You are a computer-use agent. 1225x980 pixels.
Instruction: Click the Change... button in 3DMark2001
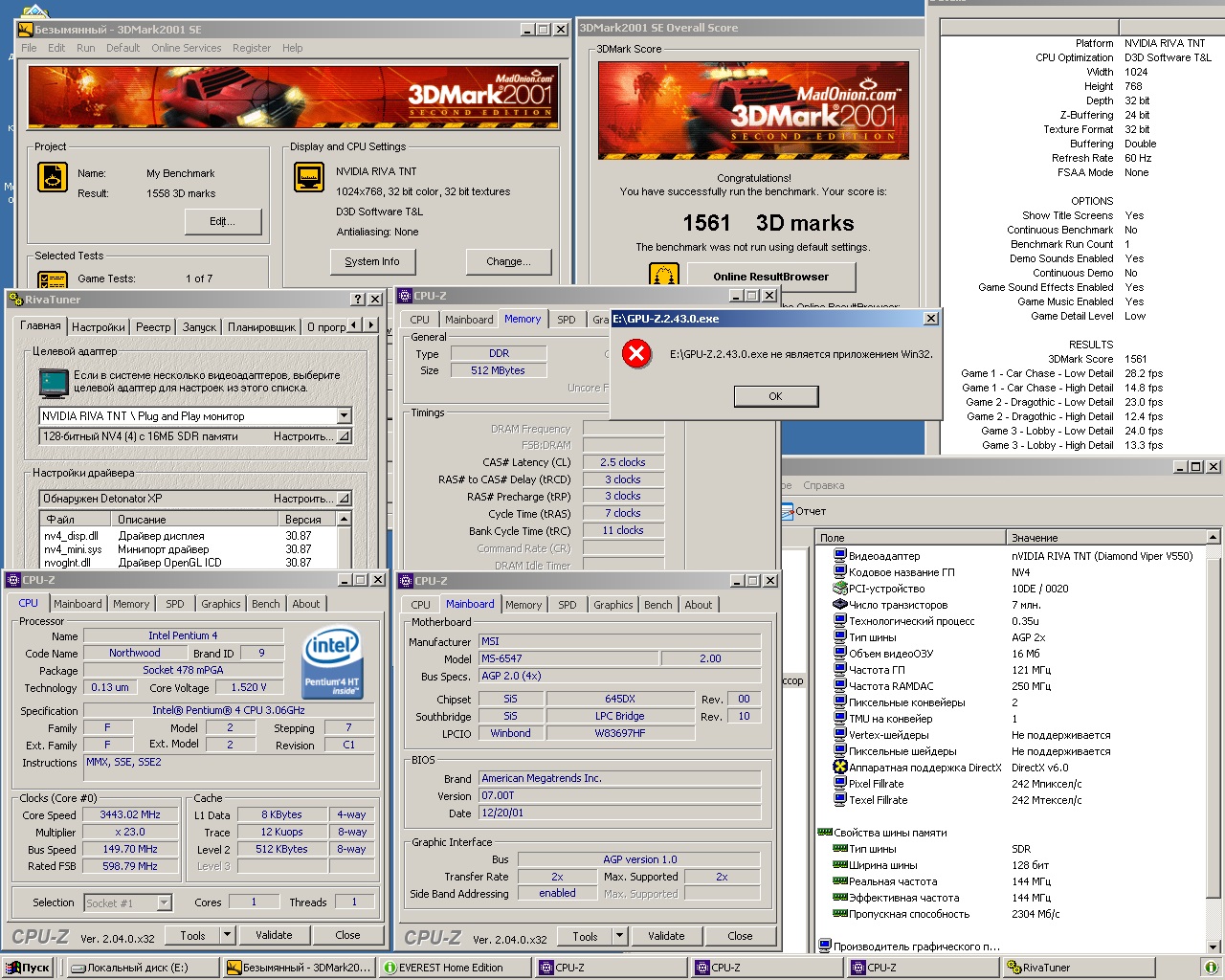click(x=508, y=261)
